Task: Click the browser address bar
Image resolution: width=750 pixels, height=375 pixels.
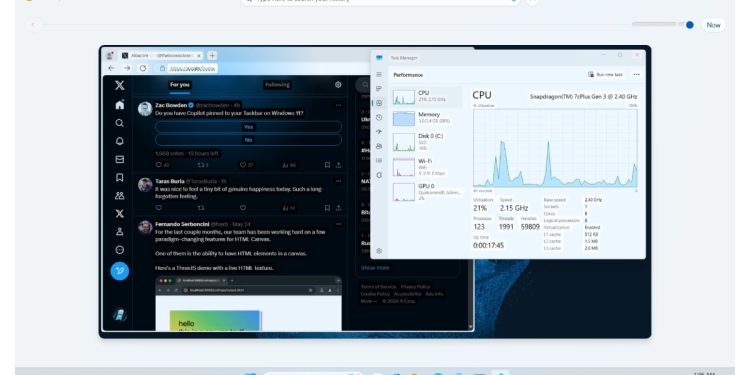Action: pyautogui.click(x=192, y=68)
